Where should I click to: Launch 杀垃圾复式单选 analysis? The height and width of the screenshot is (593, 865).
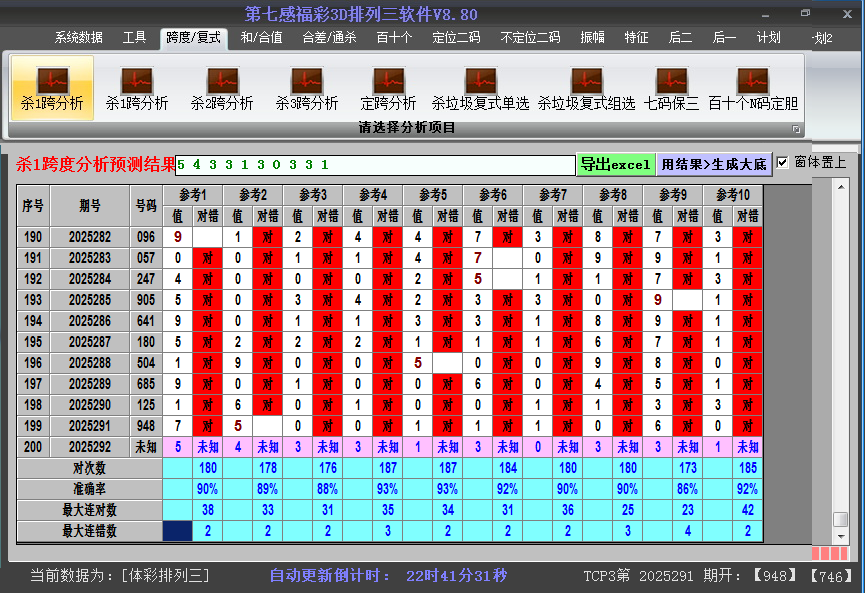(480, 88)
